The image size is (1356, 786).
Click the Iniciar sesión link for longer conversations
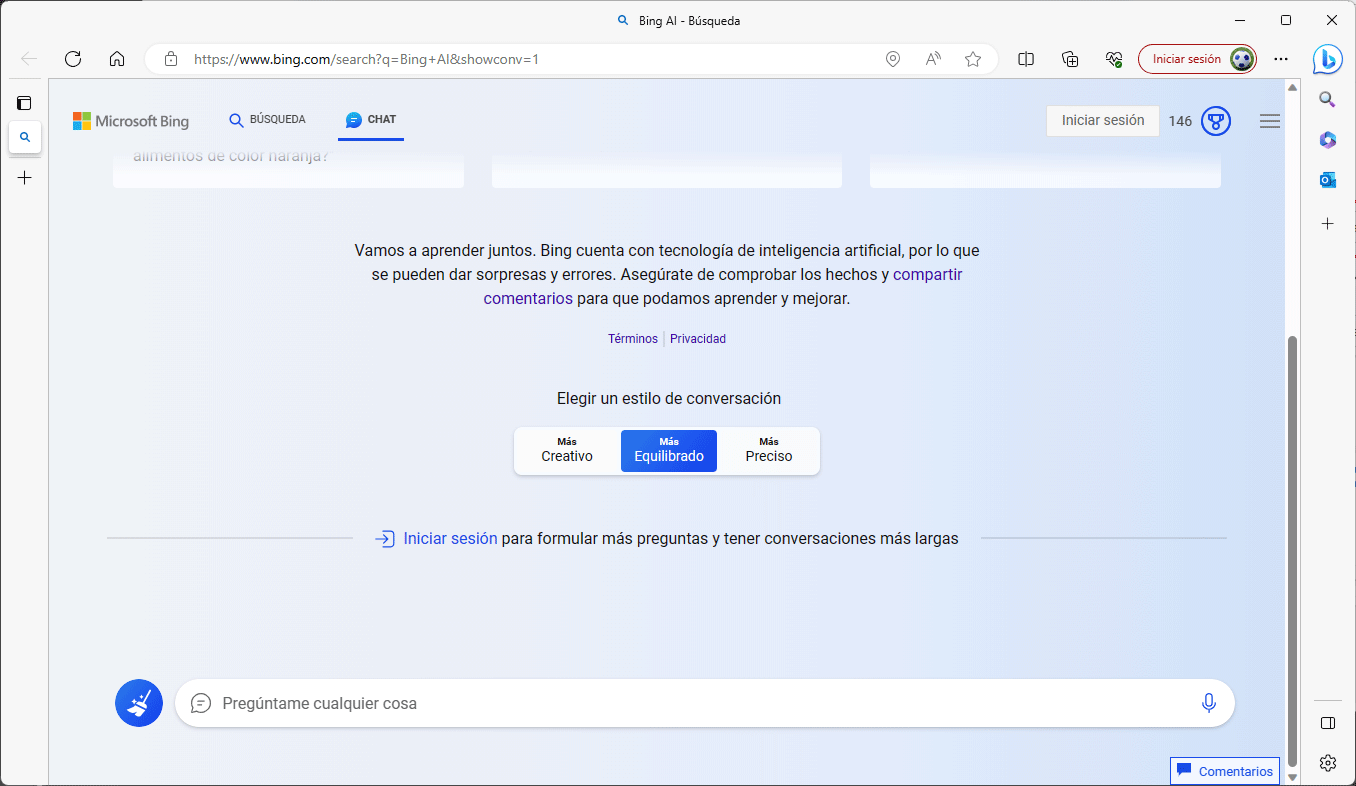450,538
